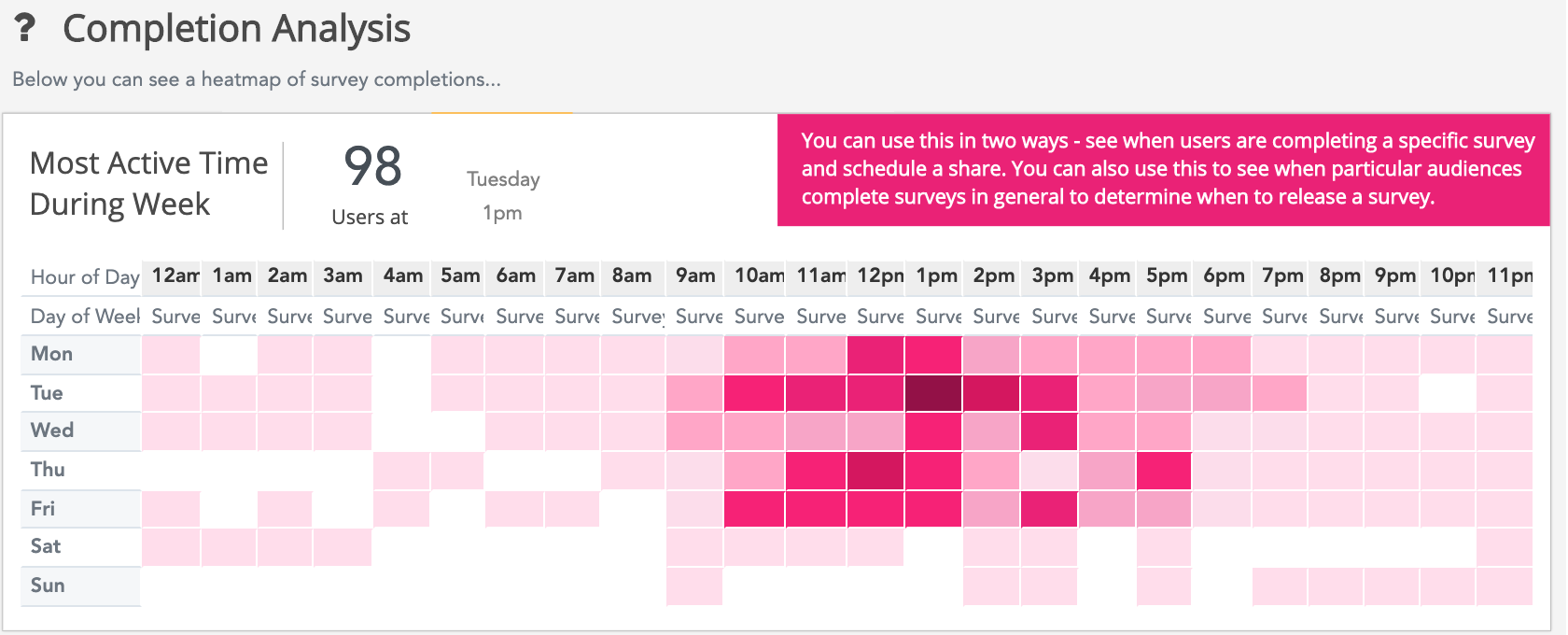Click the 12am hour column header
This screenshot has width=1568, height=635.
175,275
